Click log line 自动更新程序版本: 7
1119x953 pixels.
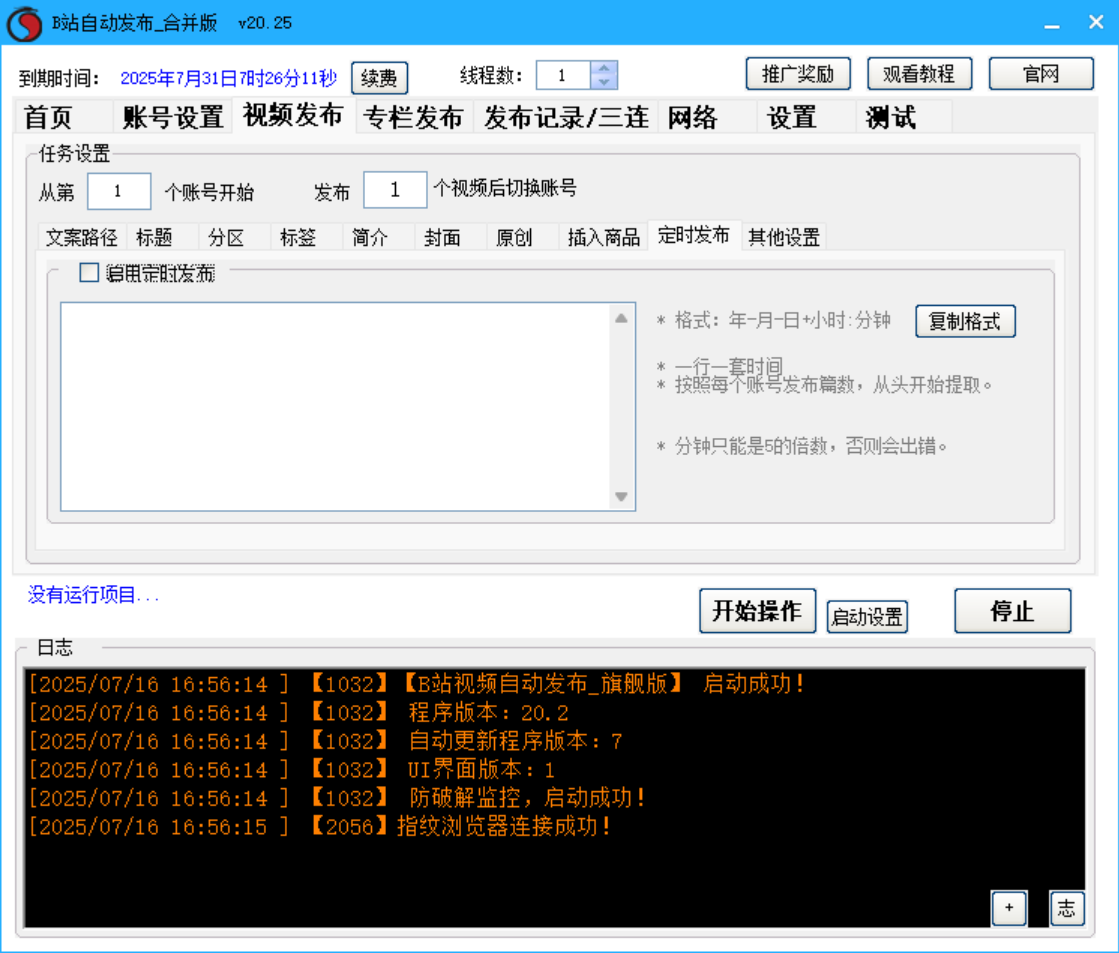(325, 741)
